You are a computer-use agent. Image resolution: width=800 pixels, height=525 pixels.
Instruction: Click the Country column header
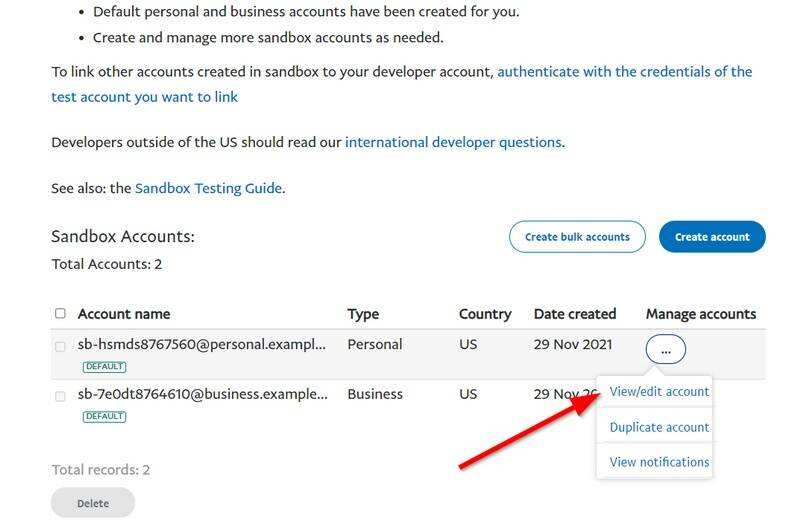485,314
